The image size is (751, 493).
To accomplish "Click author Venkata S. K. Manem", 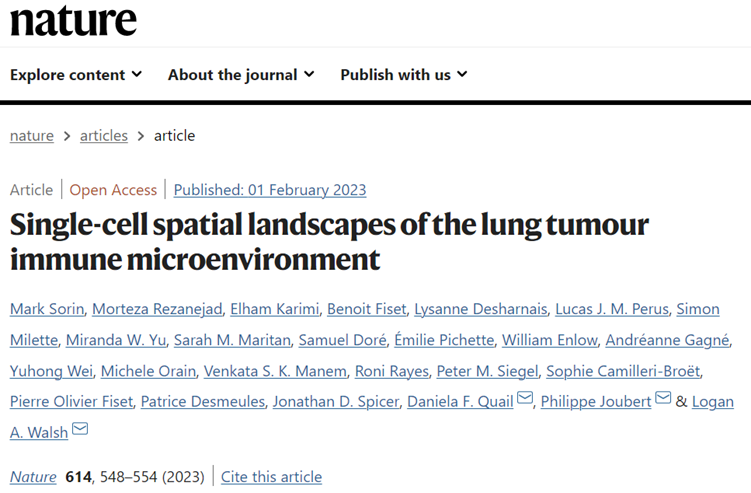I will [274, 371].
